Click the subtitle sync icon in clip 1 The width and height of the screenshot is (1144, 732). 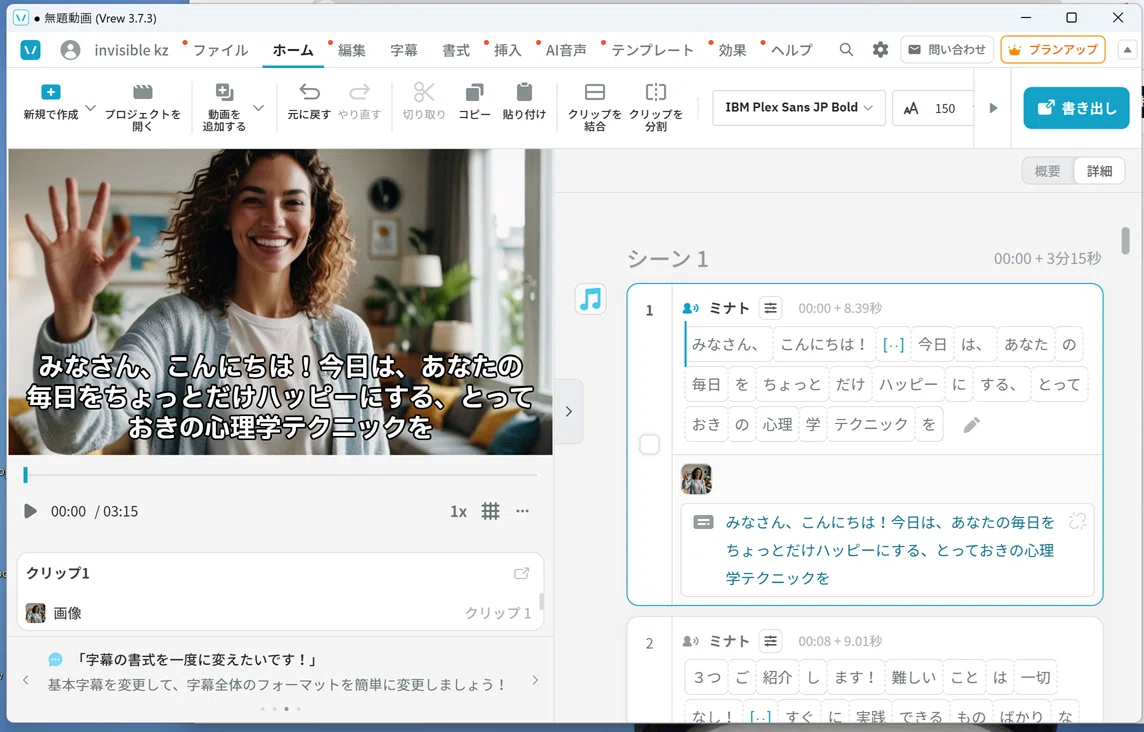point(1077,521)
